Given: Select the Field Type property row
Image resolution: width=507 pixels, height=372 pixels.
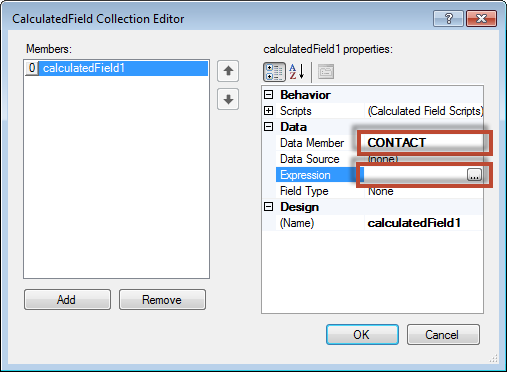Looking at the screenshot, I should click(380, 191).
